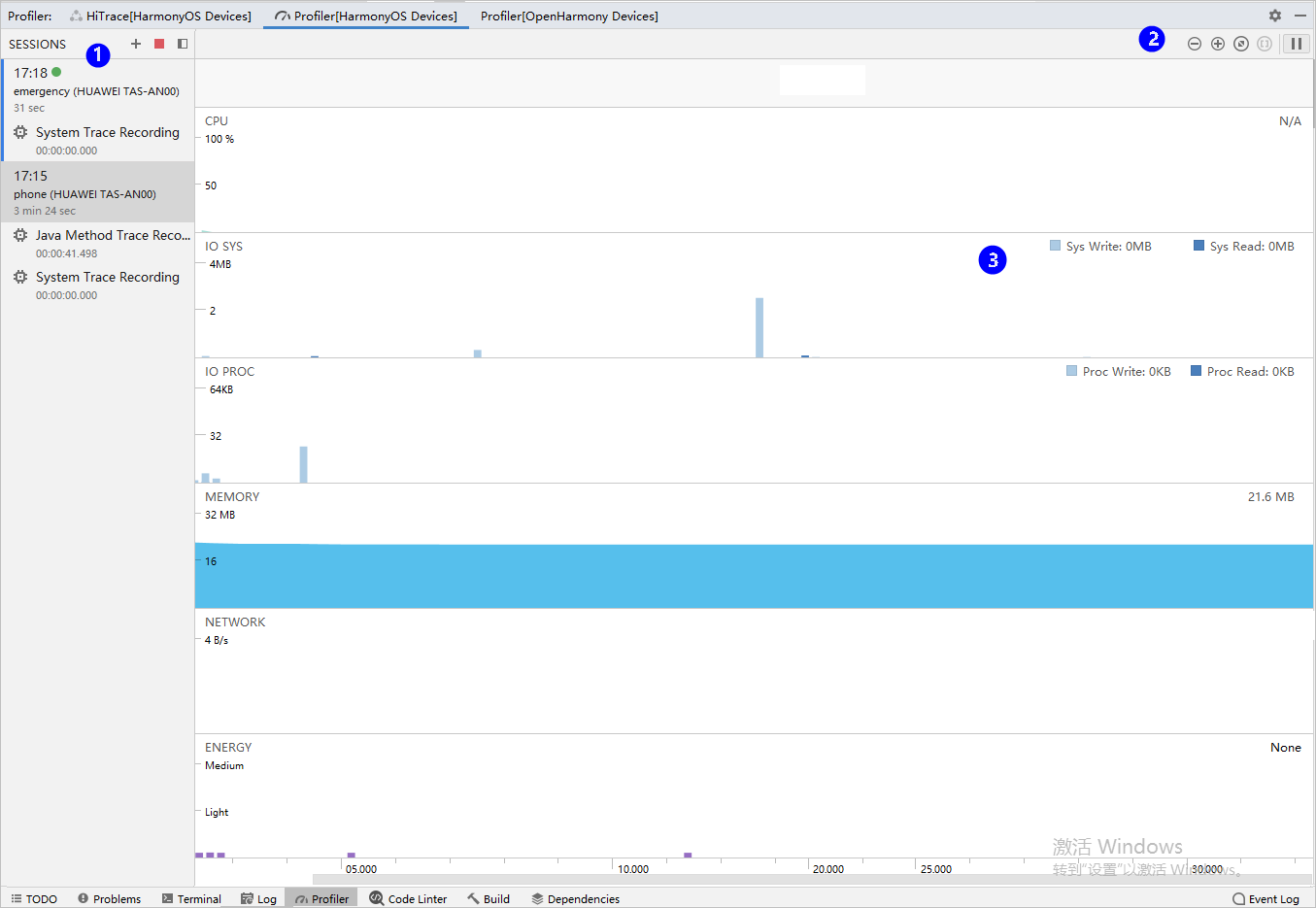Open the Event Log
1316x908 pixels.
tap(1265, 899)
